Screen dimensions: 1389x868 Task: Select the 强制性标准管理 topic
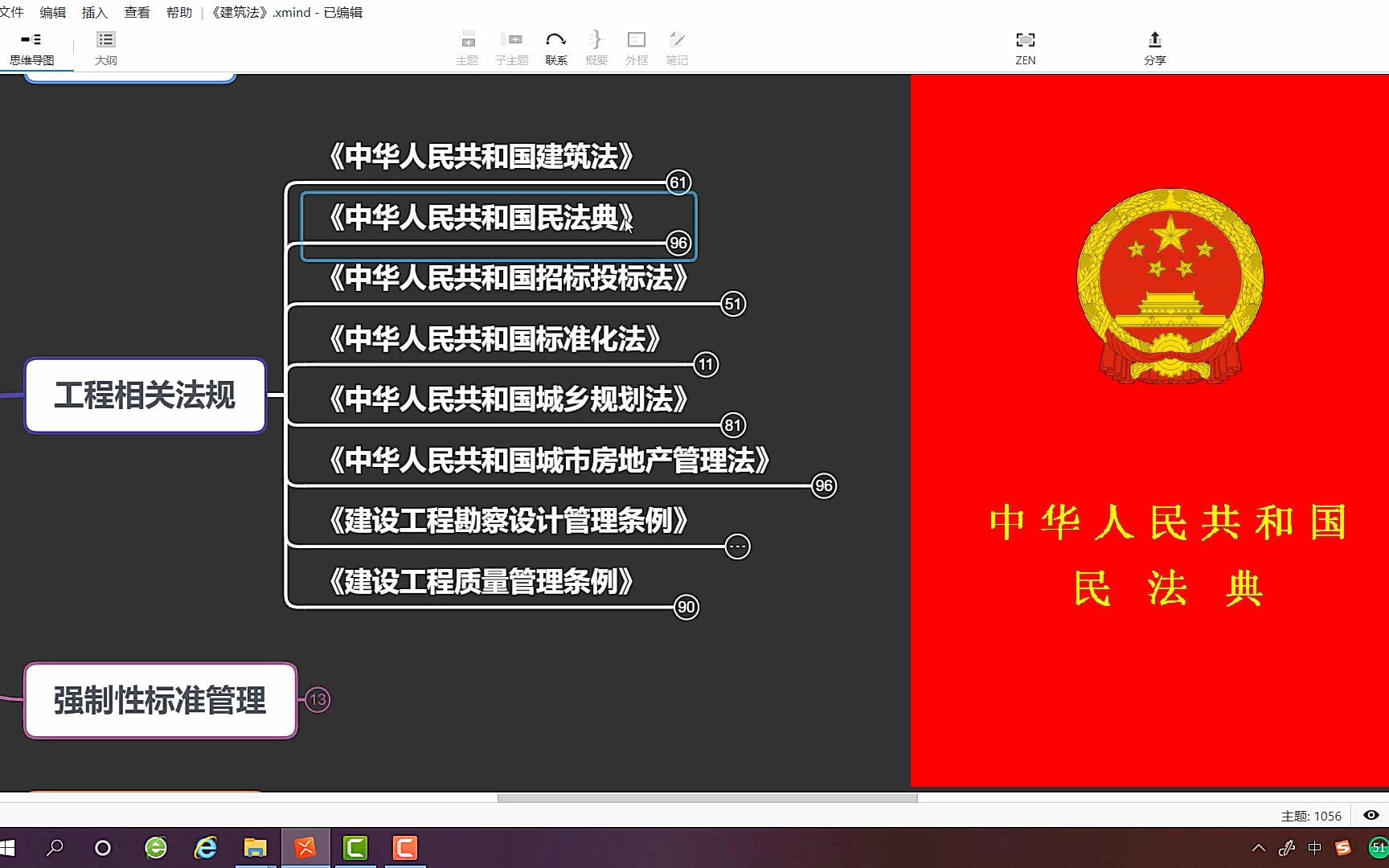[x=161, y=700]
